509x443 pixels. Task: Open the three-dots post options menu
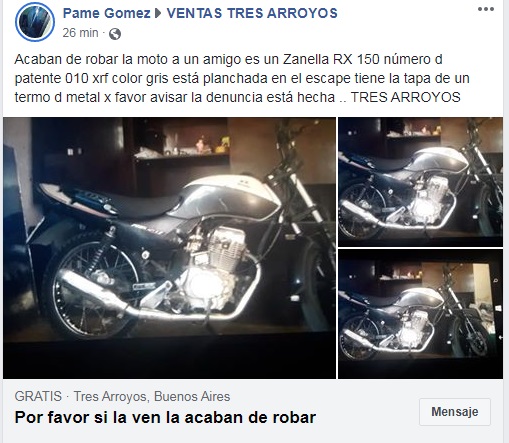486,9
